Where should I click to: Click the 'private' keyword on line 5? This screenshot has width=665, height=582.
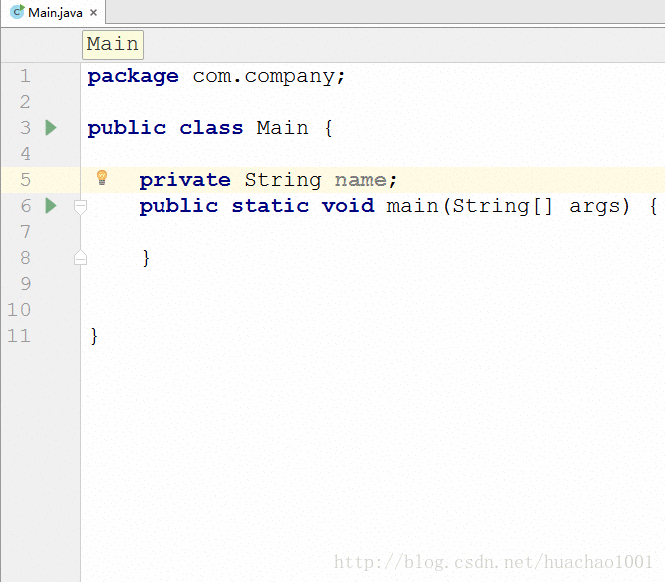(185, 180)
